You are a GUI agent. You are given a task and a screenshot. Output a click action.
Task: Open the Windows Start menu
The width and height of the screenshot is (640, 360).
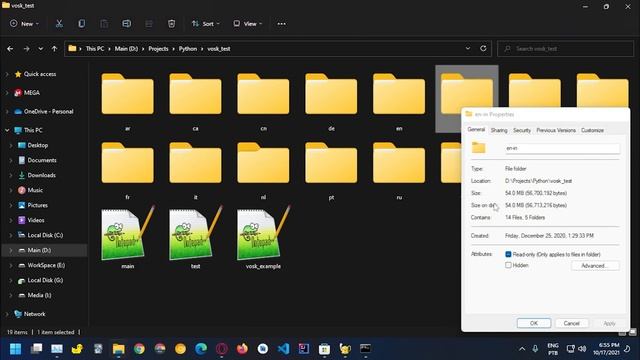click(x=15, y=349)
